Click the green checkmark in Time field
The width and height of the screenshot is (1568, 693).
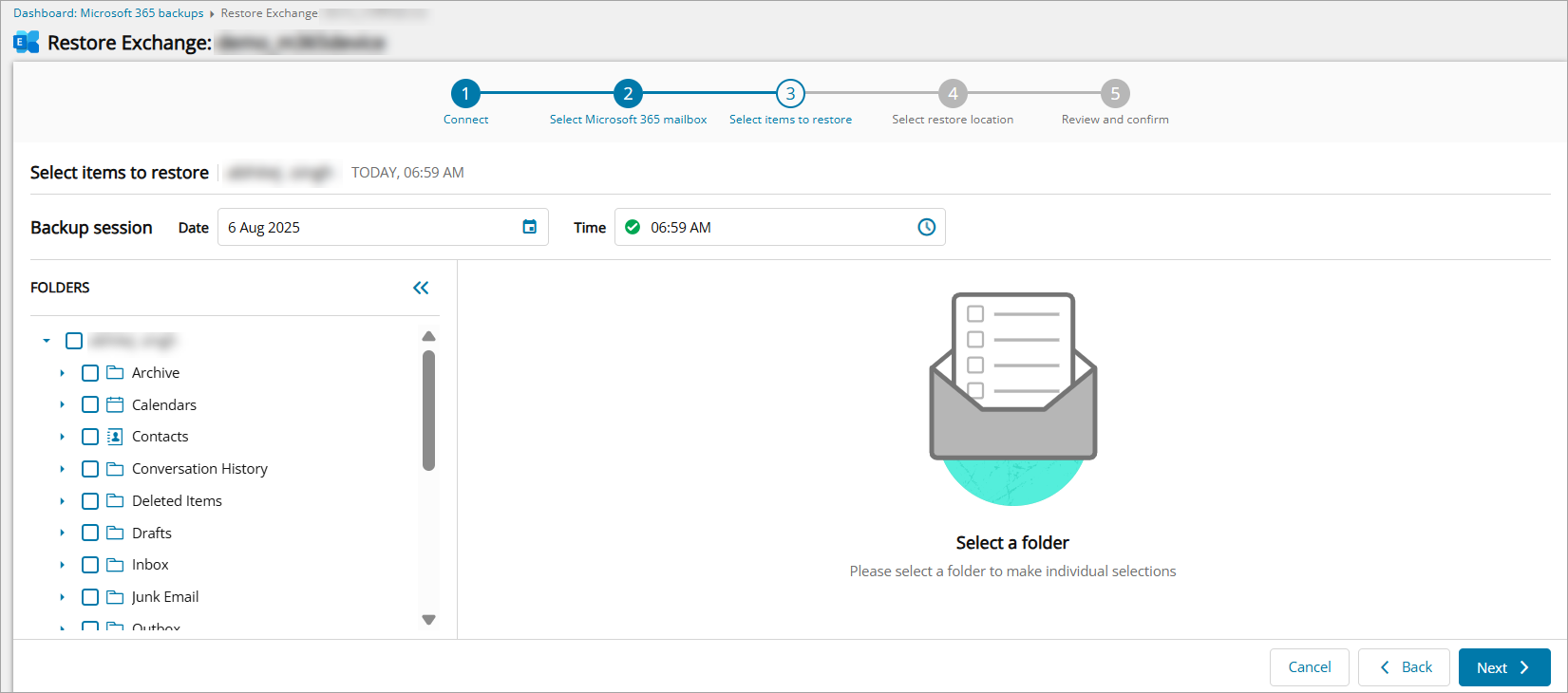pyautogui.click(x=633, y=227)
